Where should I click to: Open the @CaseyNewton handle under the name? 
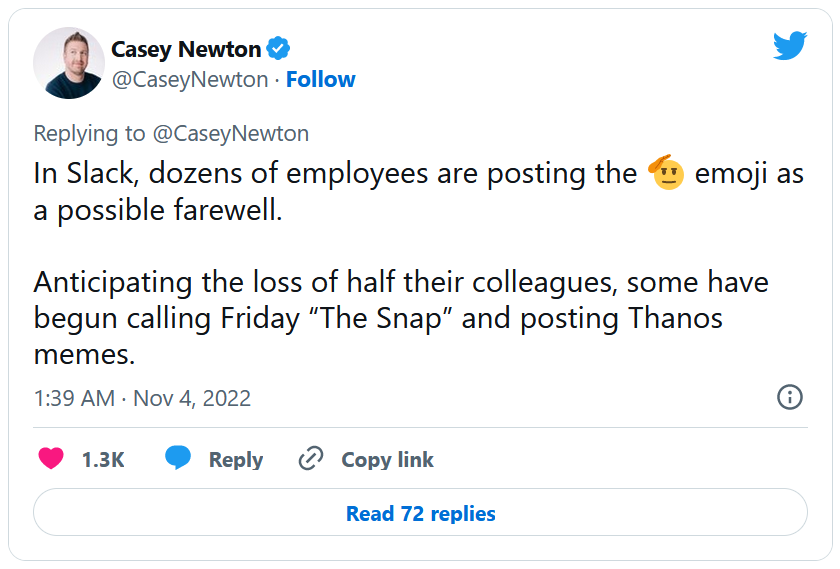point(190,80)
